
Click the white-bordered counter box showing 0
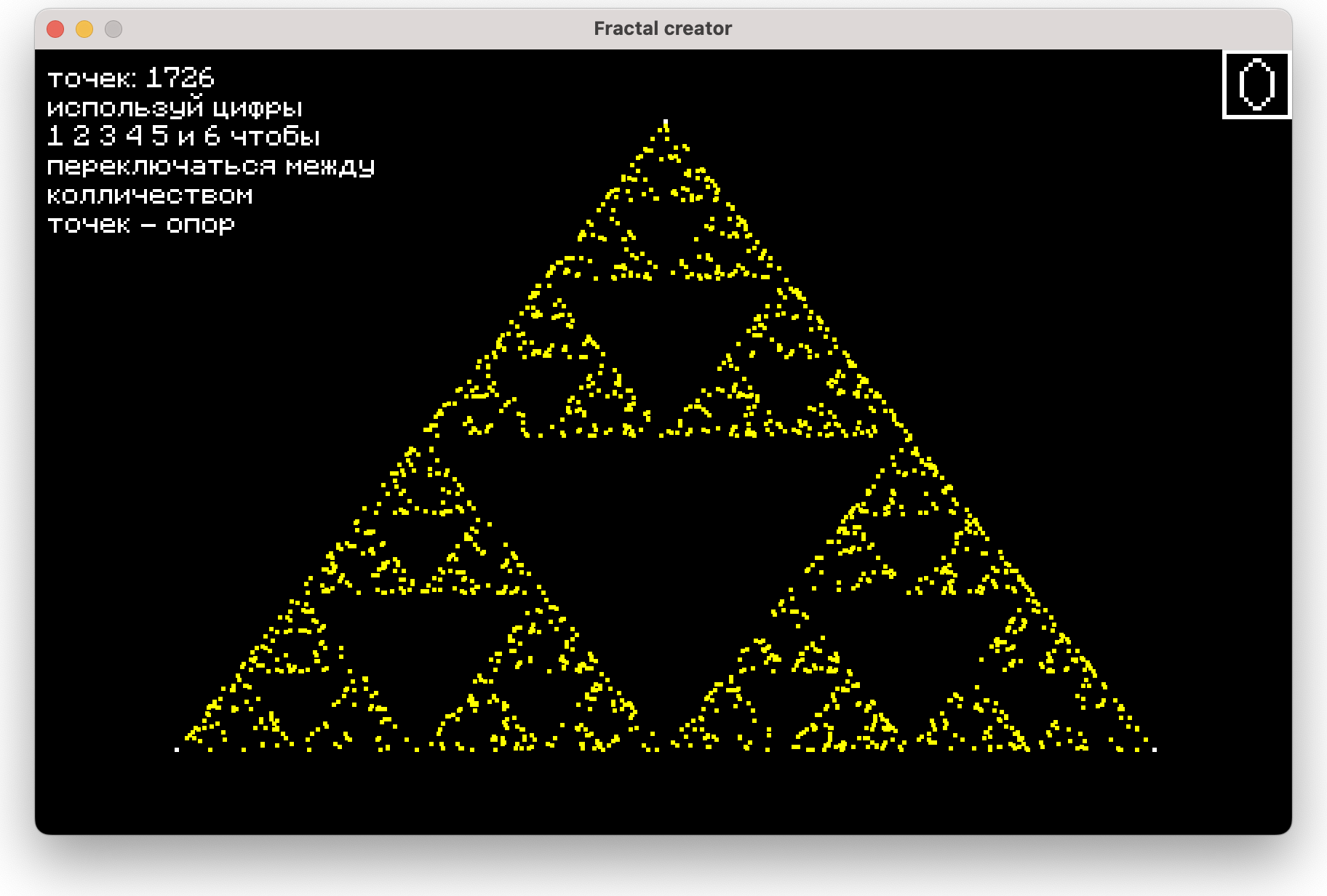[x=1256, y=84]
